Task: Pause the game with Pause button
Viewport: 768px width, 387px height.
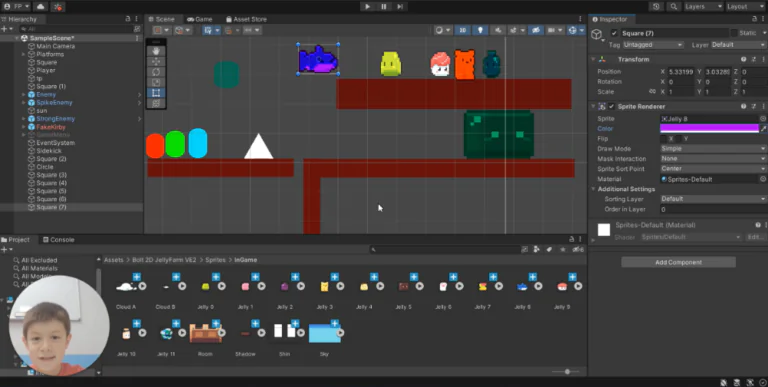Action: [384, 6]
